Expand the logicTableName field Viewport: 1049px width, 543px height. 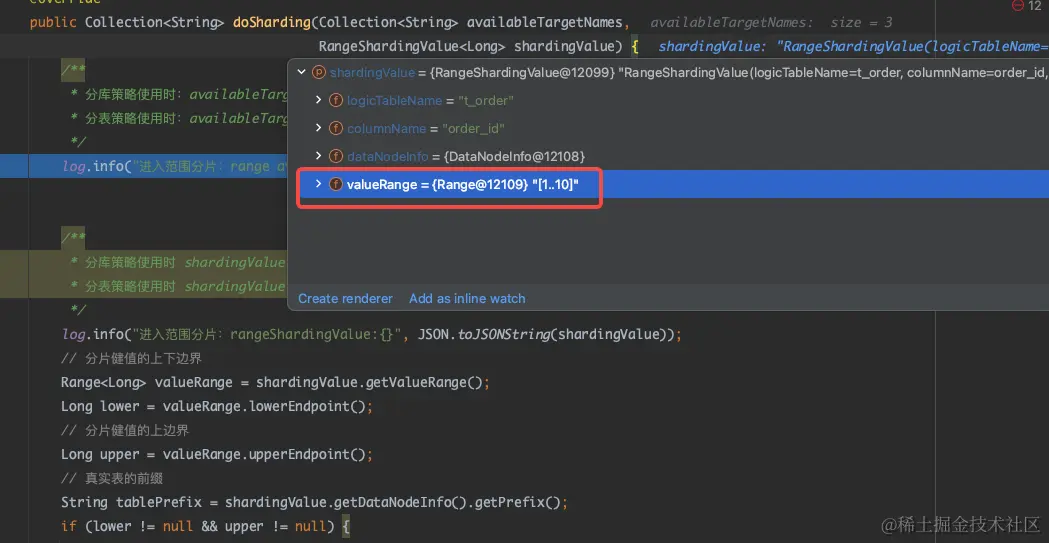click(318, 100)
